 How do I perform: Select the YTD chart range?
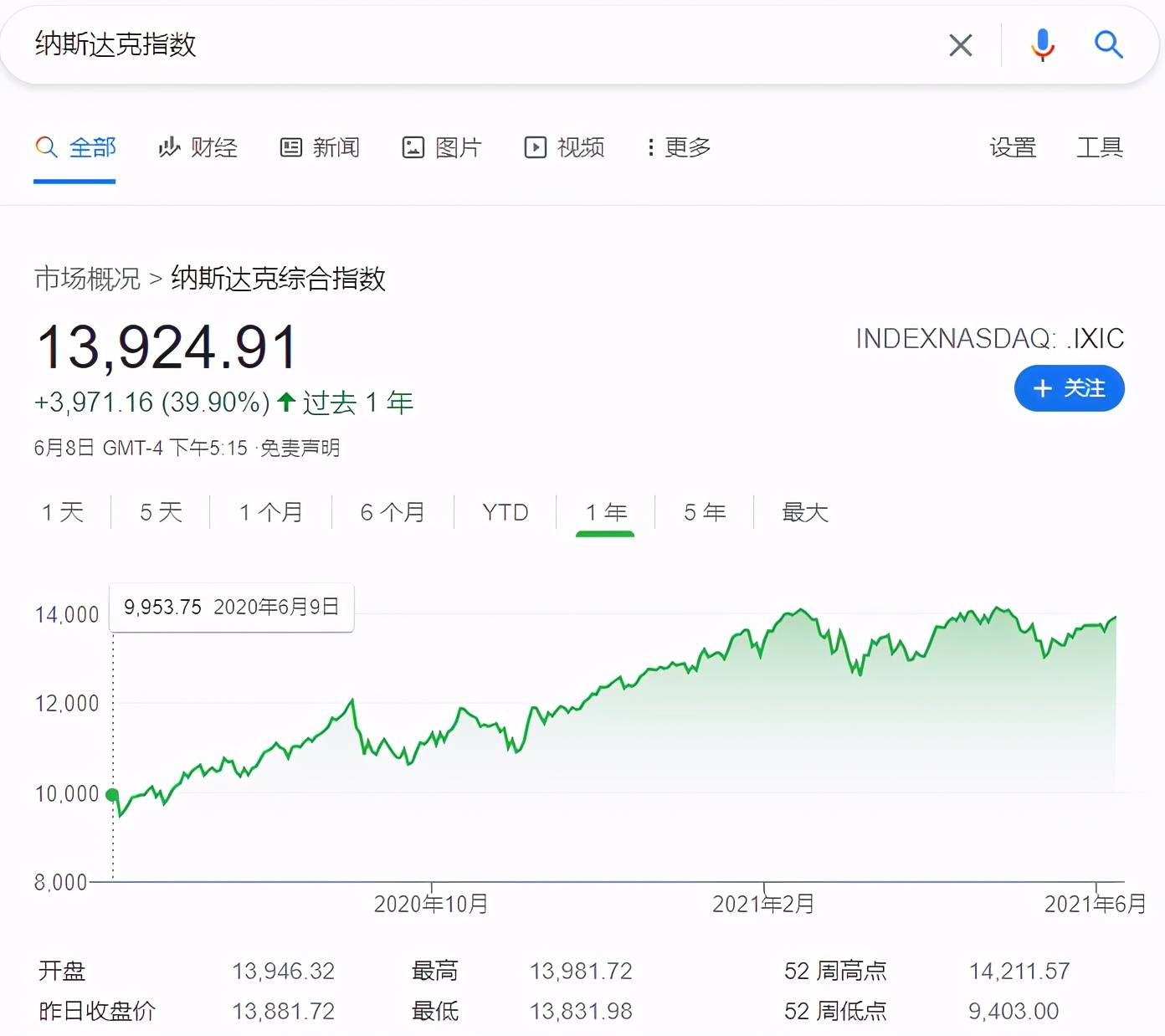tap(505, 512)
